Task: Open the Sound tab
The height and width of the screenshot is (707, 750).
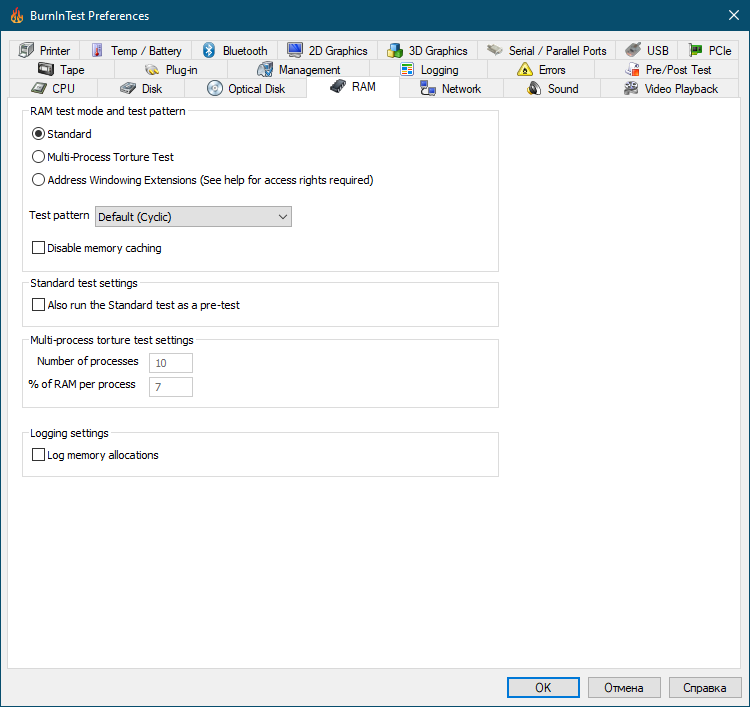Action: coord(552,89)
